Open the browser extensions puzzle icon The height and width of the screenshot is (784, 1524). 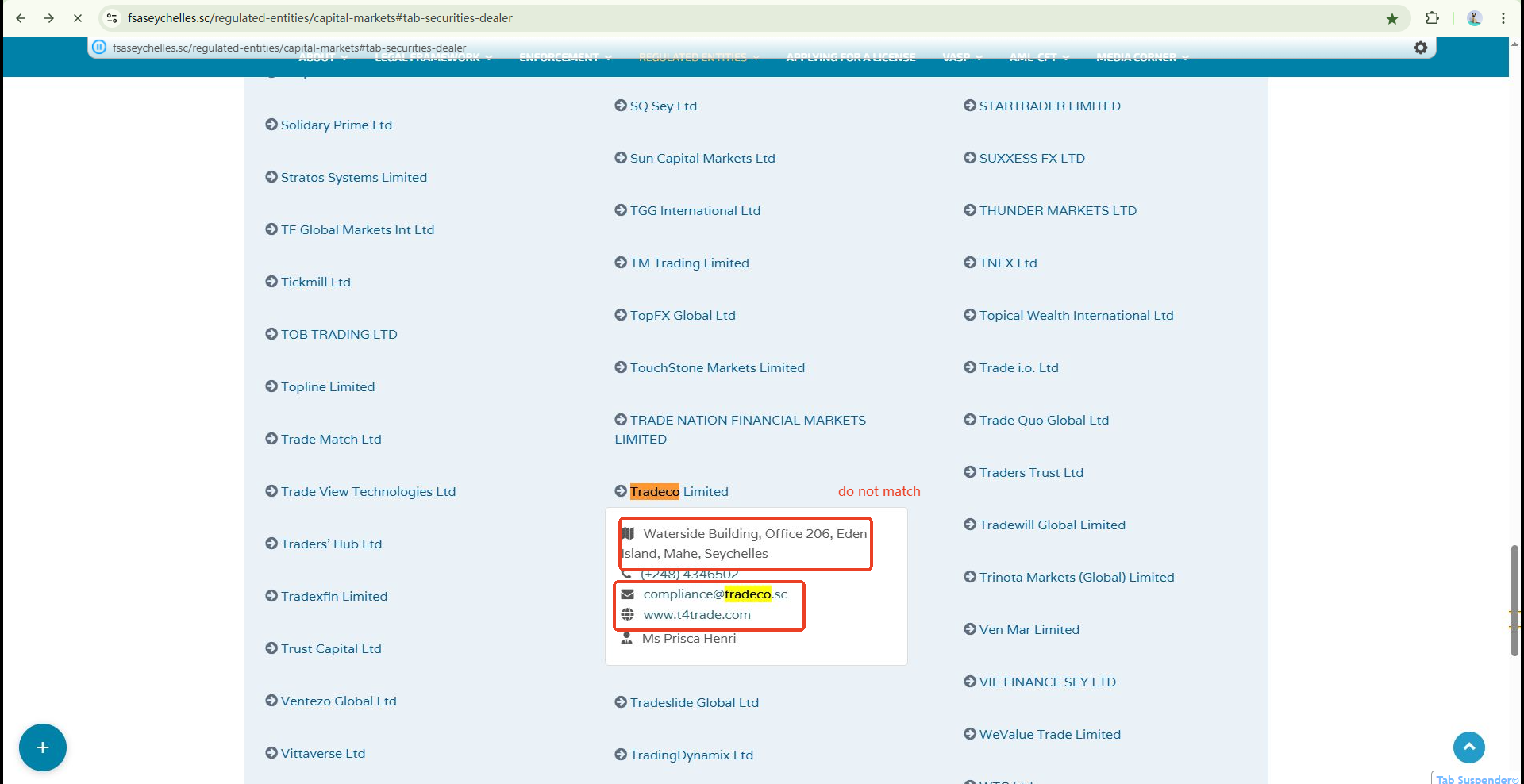(1432, 18)
